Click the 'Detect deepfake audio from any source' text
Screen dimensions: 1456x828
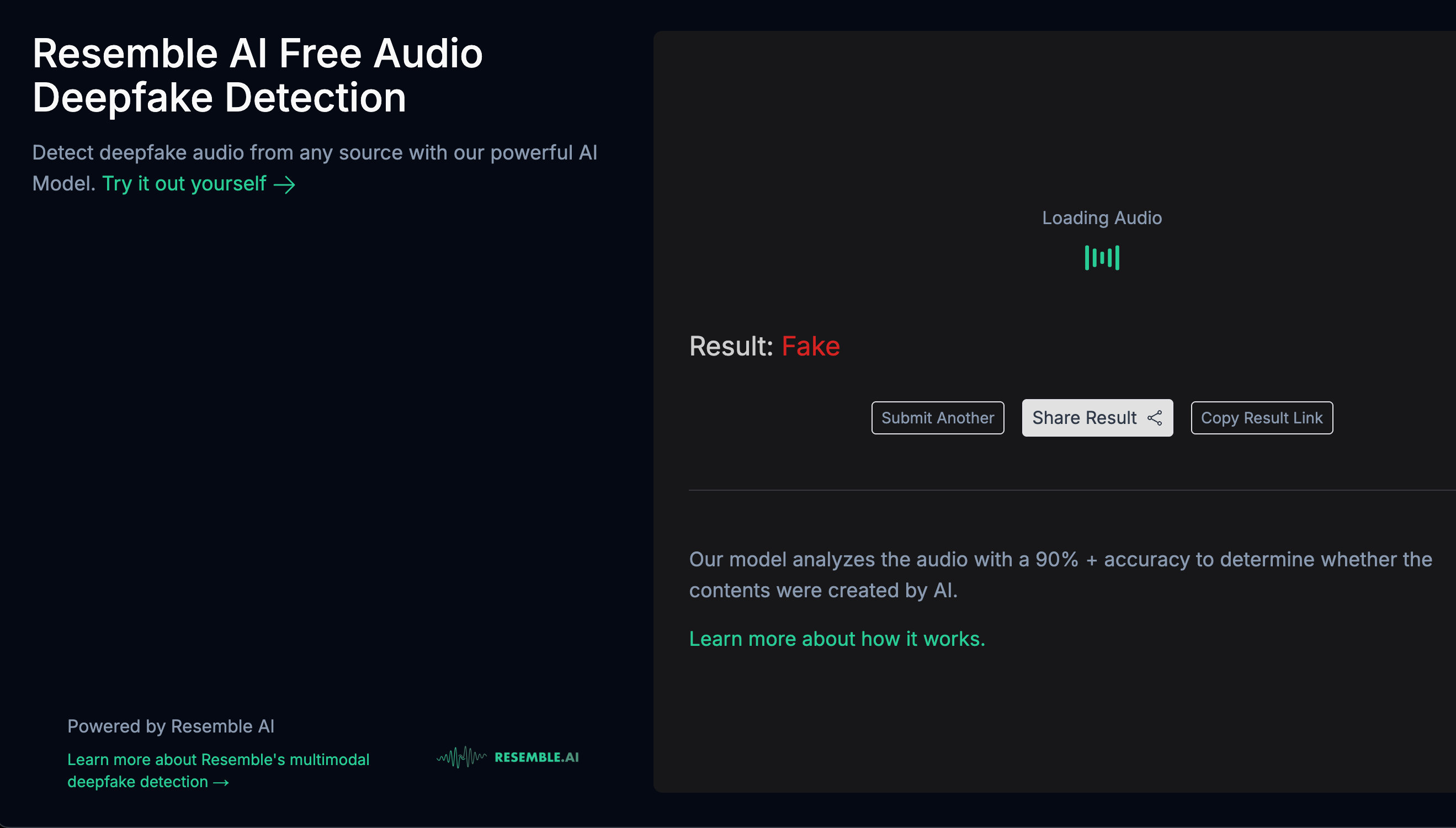coord(315,168)
